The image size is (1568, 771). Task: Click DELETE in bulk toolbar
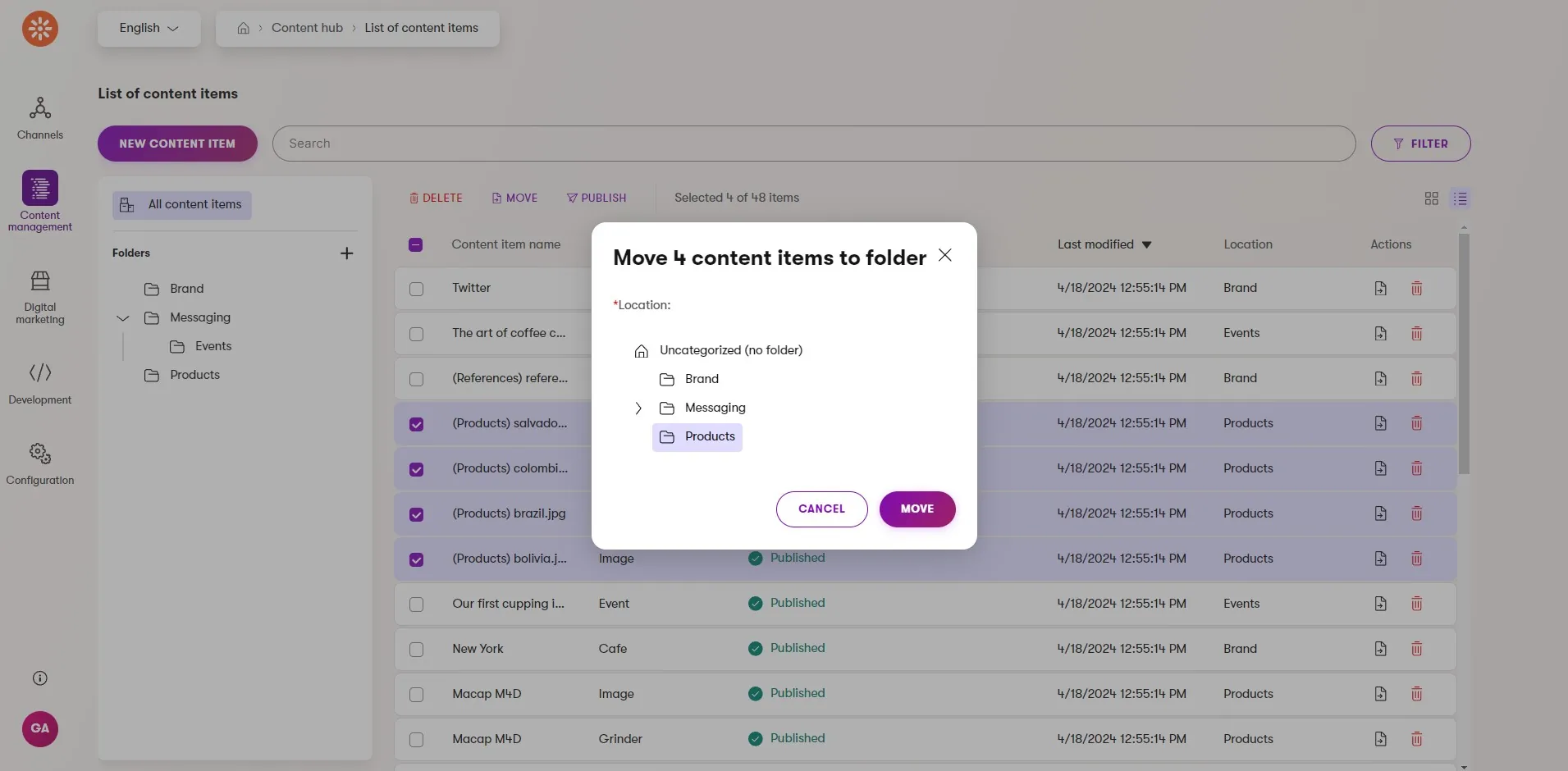pos(436,198)
